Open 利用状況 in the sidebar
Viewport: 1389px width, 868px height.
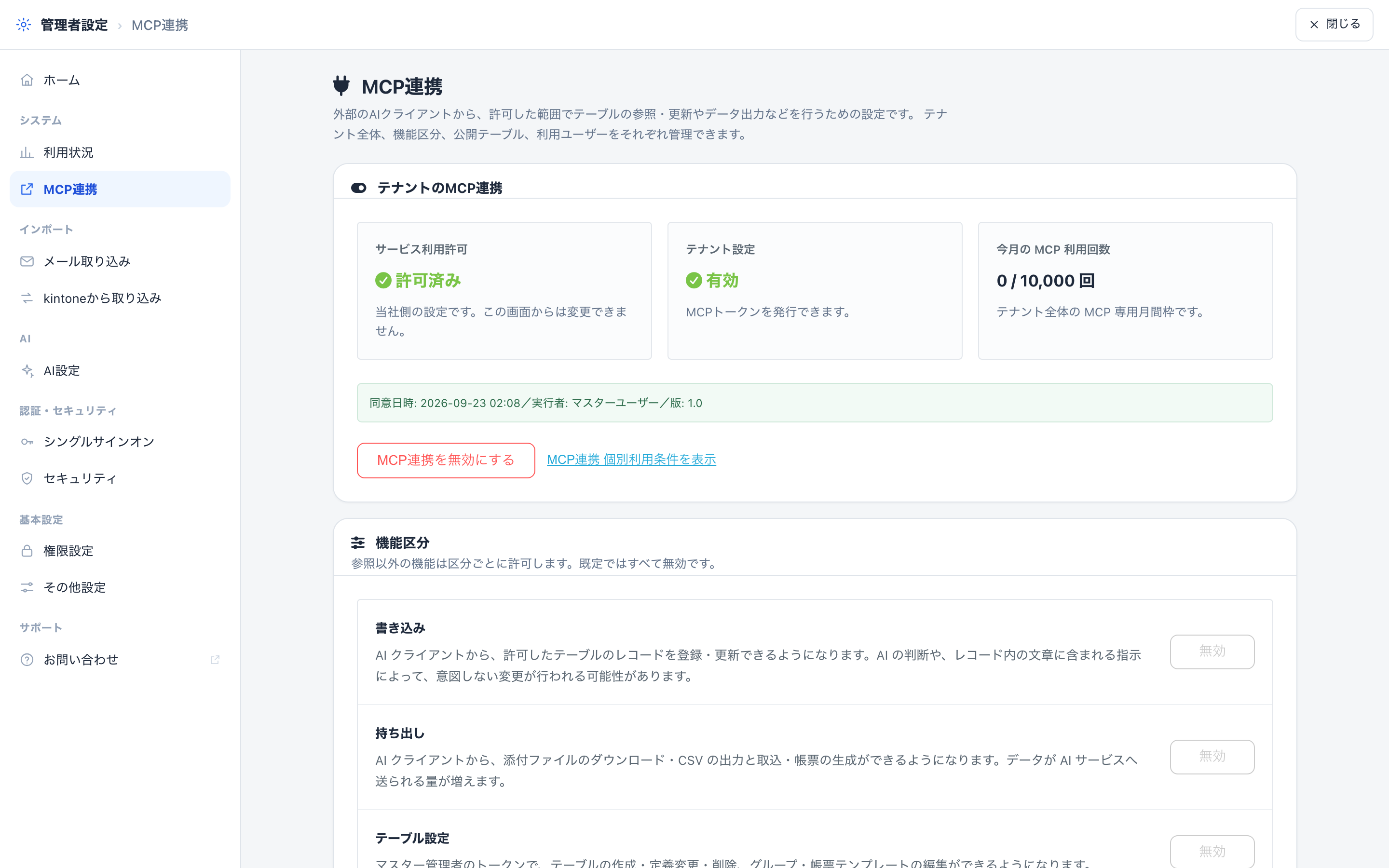(120, 153)
